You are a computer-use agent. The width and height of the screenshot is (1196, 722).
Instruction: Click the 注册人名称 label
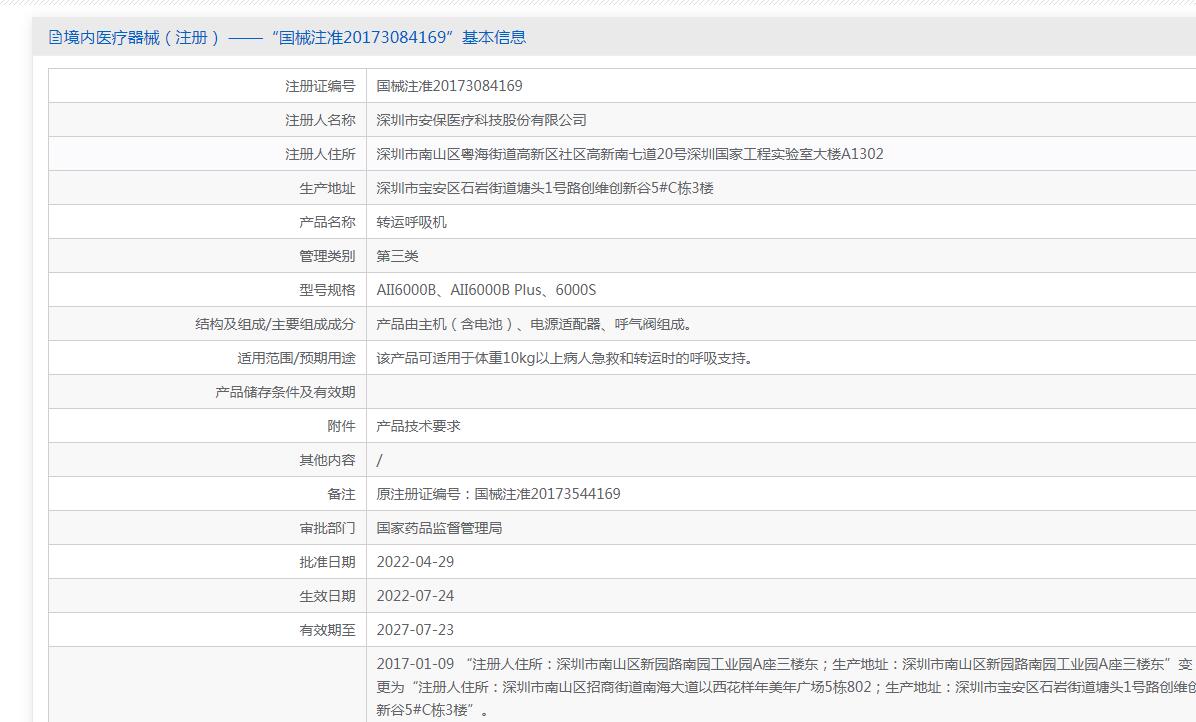click(320, 120)
